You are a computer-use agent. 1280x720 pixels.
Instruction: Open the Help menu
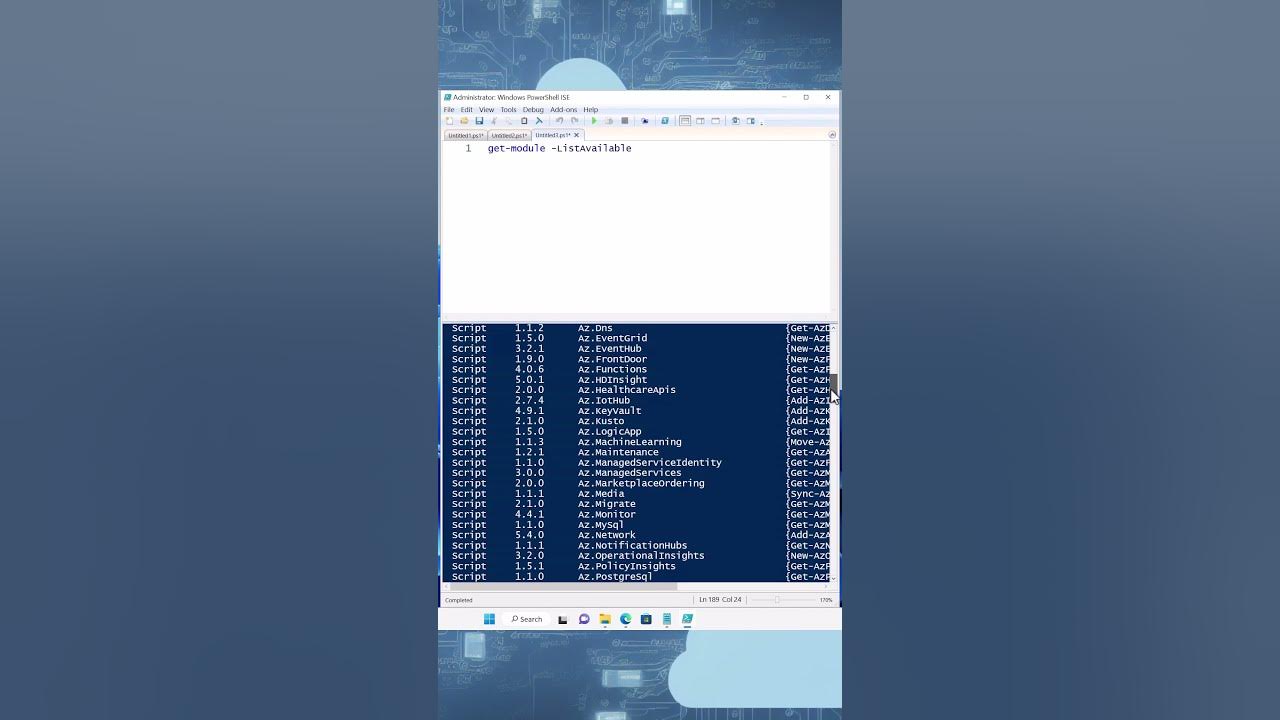coord(591,110)
